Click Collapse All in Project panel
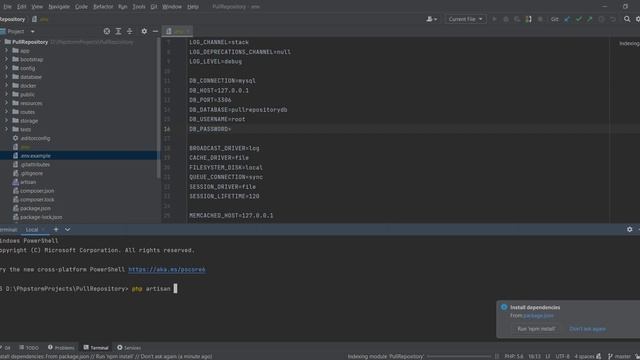The image size is (640, 360). tap(129, 31)
